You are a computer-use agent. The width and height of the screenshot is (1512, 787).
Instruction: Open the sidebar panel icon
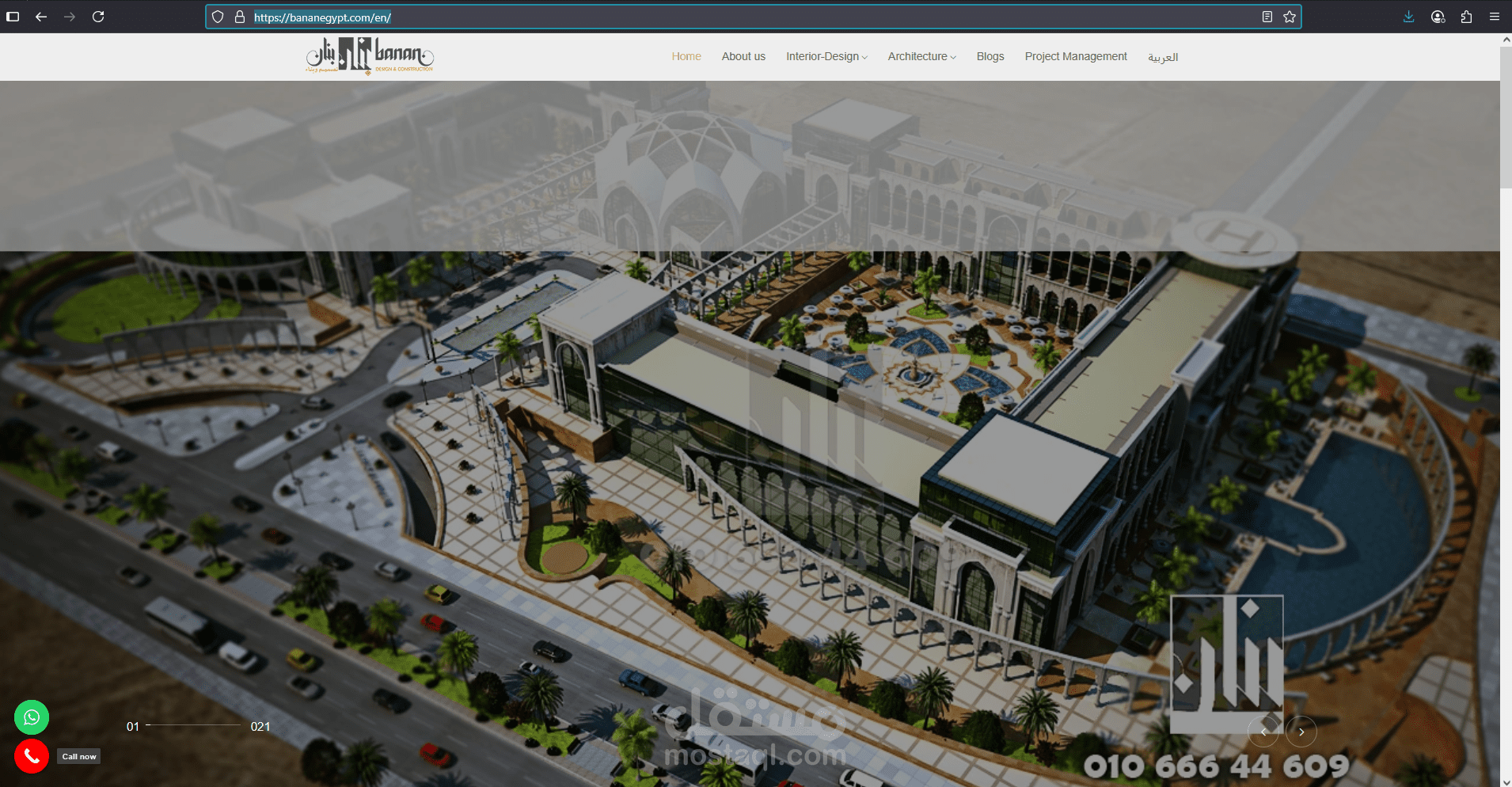click(13, 17)
